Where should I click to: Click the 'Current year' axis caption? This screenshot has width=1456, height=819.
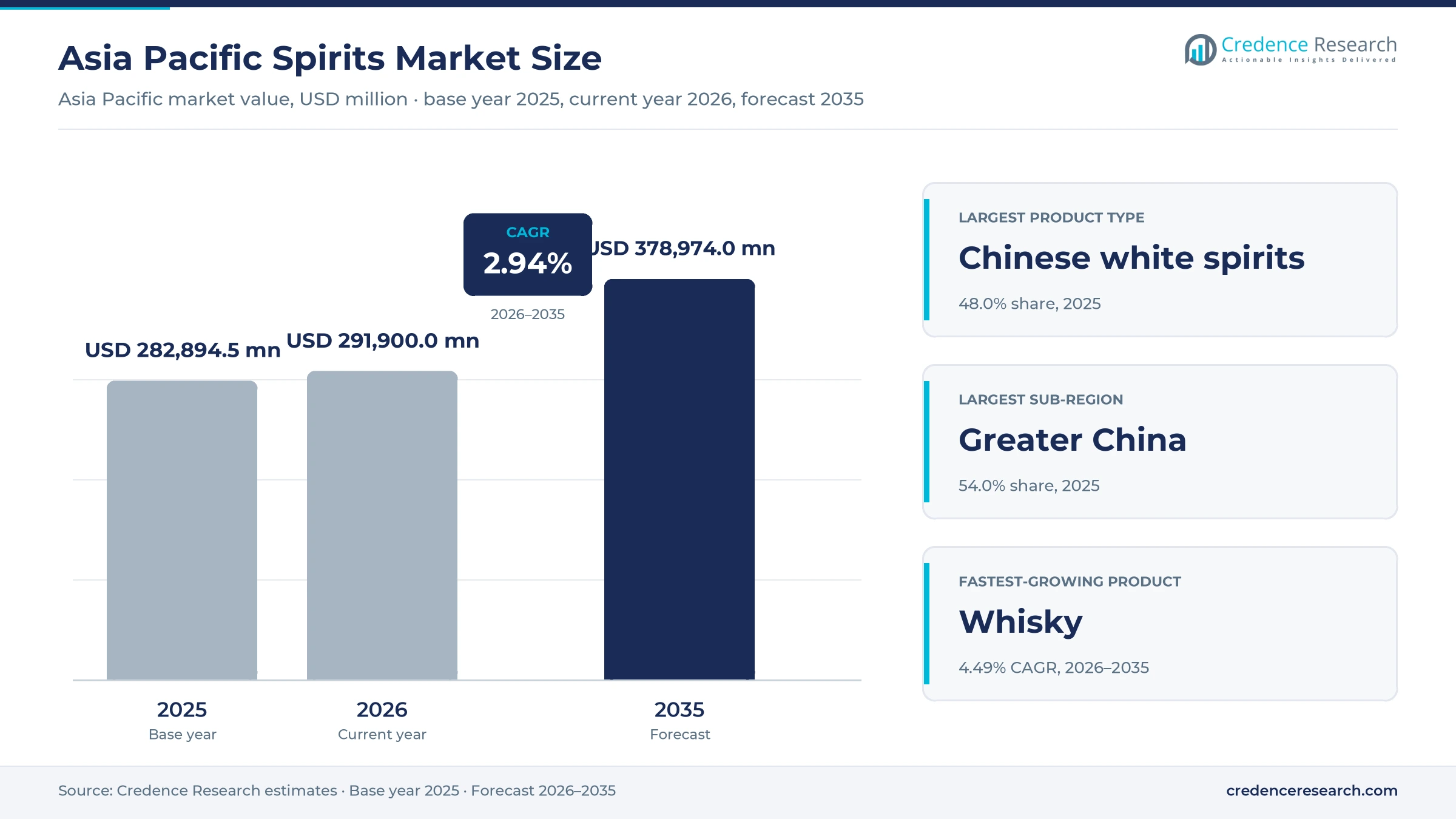[382, 735]
